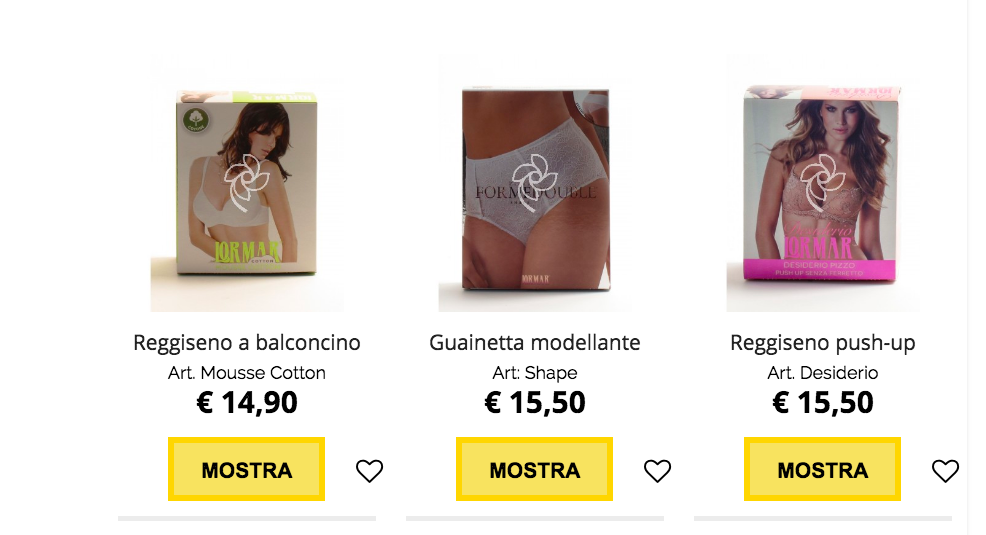Show the Guainetta modellante via MOSTRA button
Image resolution: width=986 pixels, height=535 pixels.
pos(535,469)
